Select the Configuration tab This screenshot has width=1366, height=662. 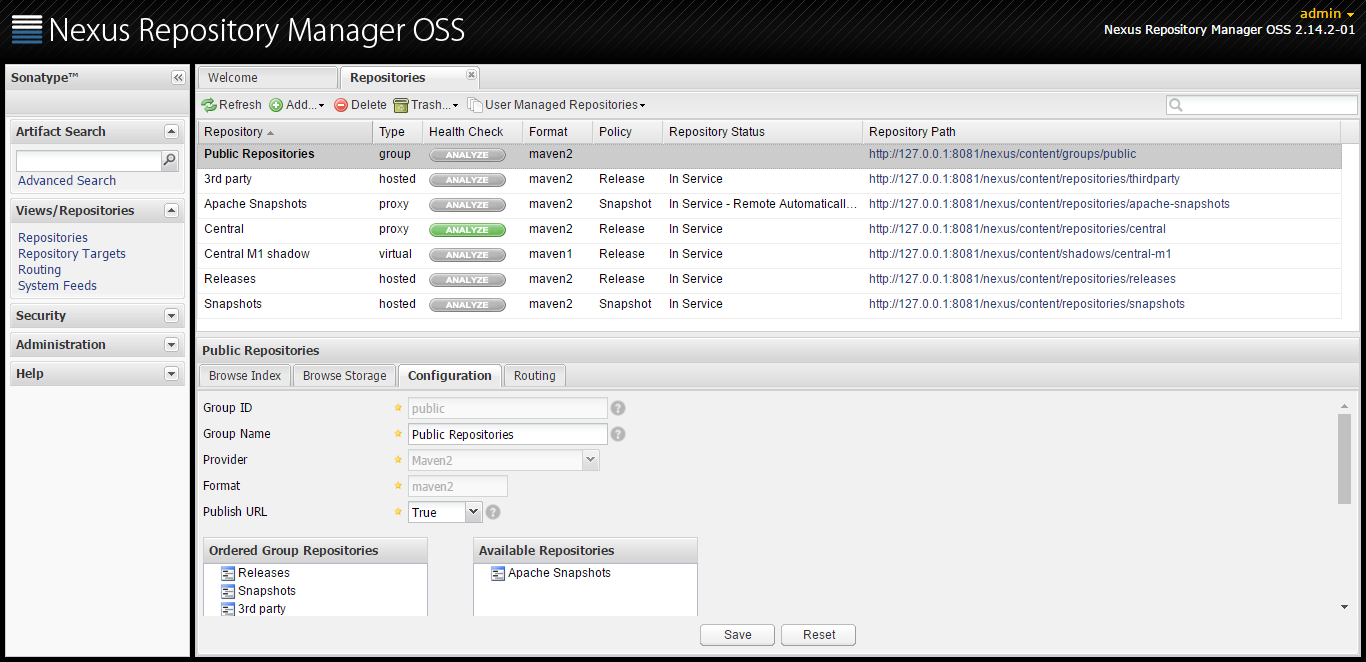pos(450,376)
